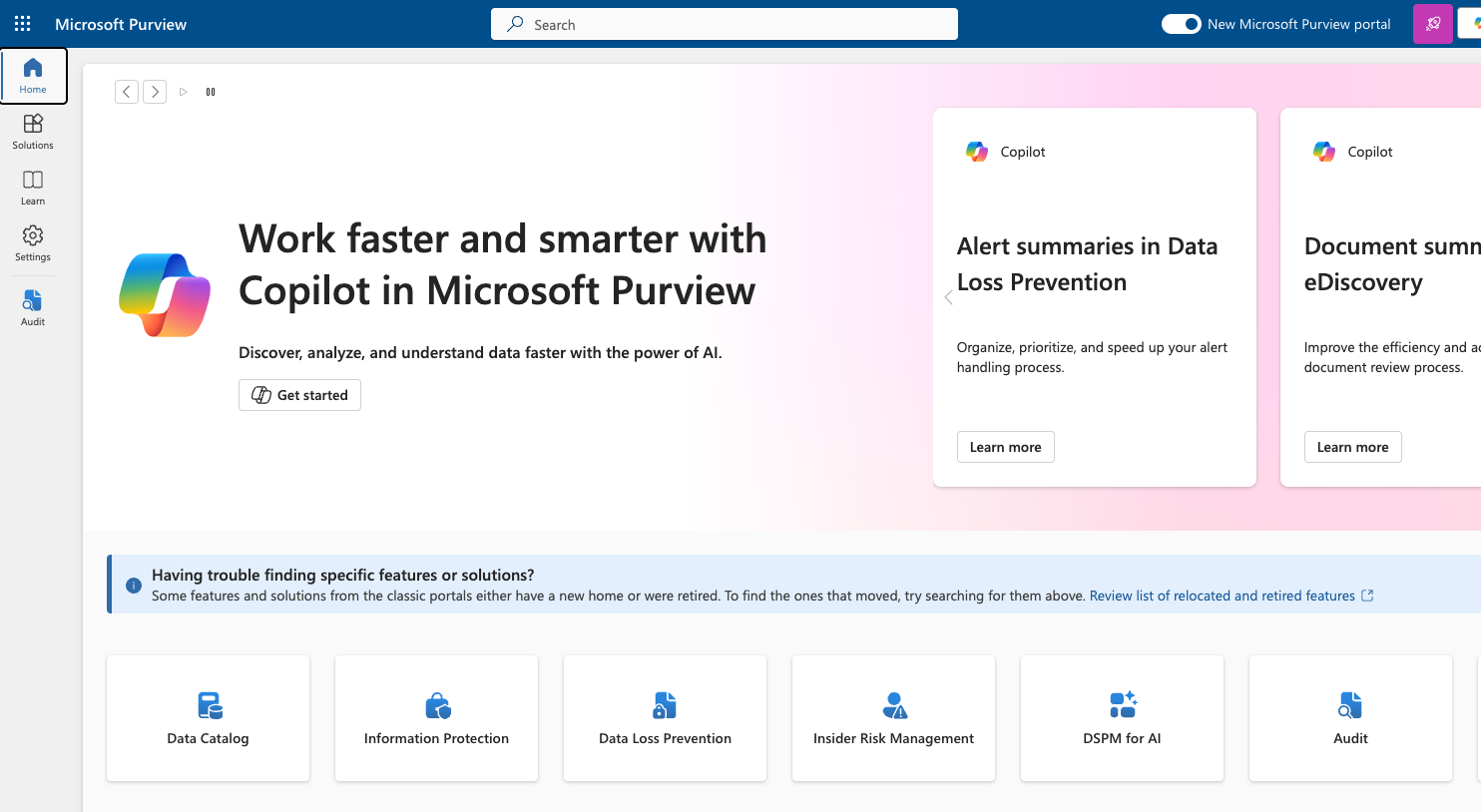1481x812 pixels.
Task: Go to the previous carousel slide
Action: tap(127, 92)
